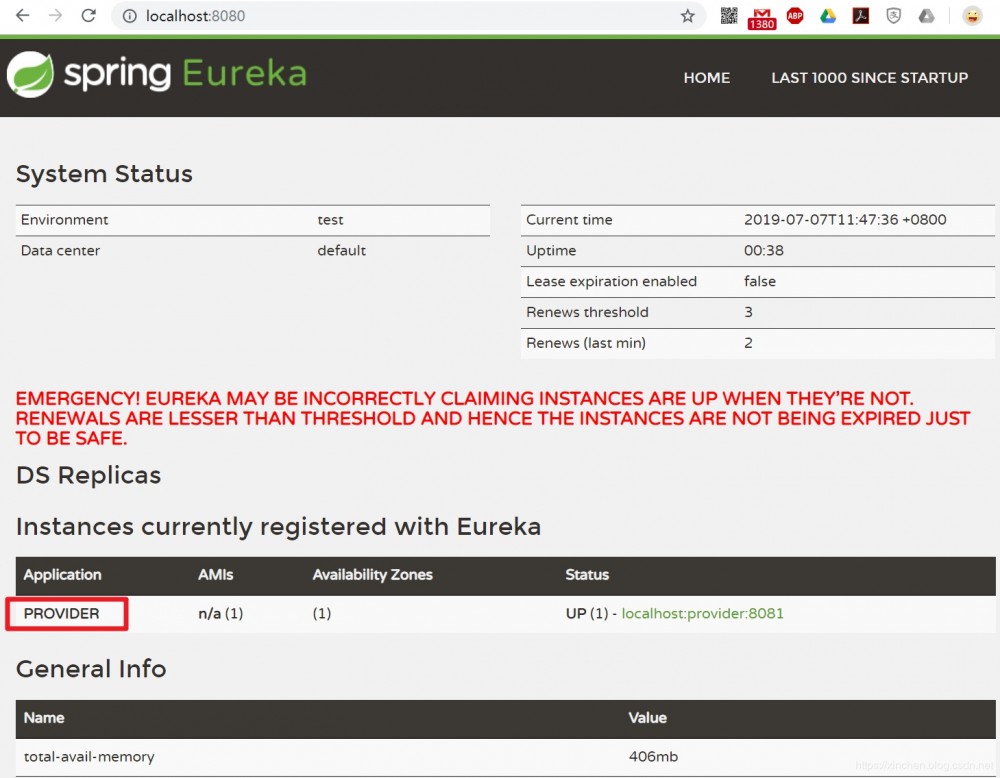
Task: Click the 'n/a (1)' AMIs cell
Action: point(220,613)
